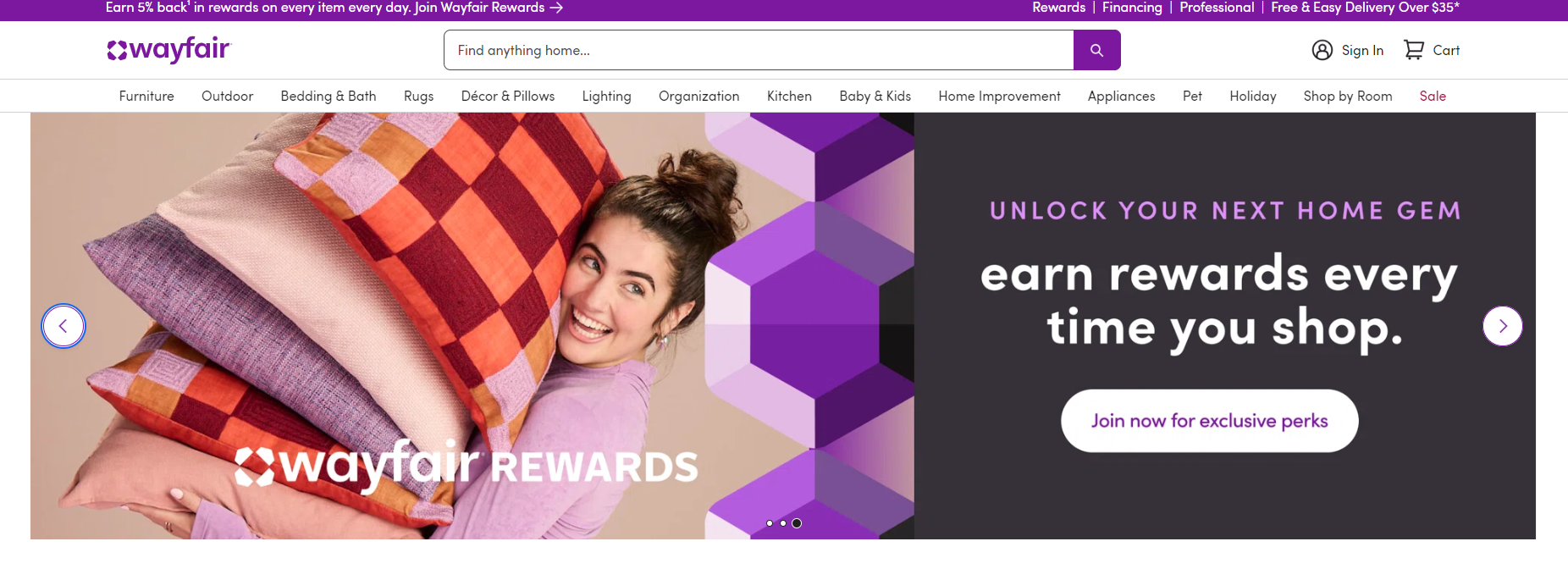Viewport: 1568px width, 569px height.
Task: Expand the Décor & Pillows menu
Action: [x=508, y=96]
